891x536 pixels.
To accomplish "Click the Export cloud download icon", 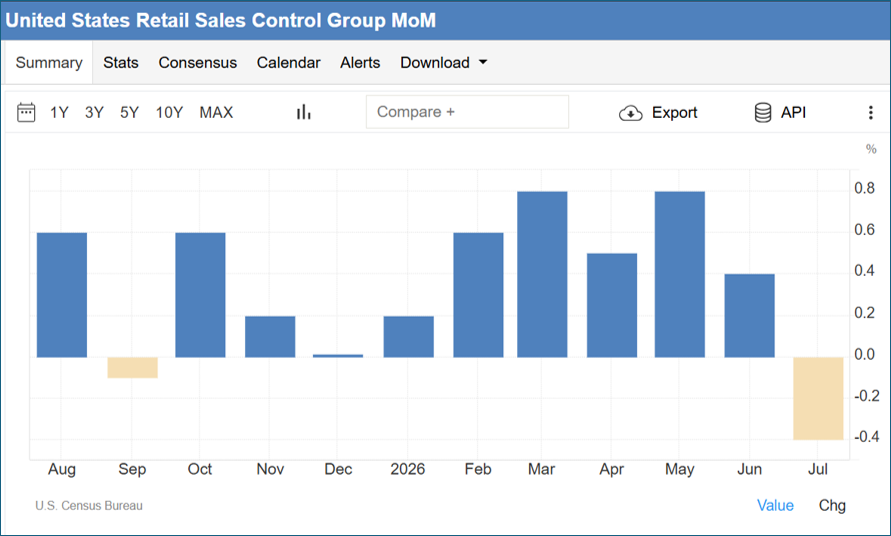I will point(630,113).
